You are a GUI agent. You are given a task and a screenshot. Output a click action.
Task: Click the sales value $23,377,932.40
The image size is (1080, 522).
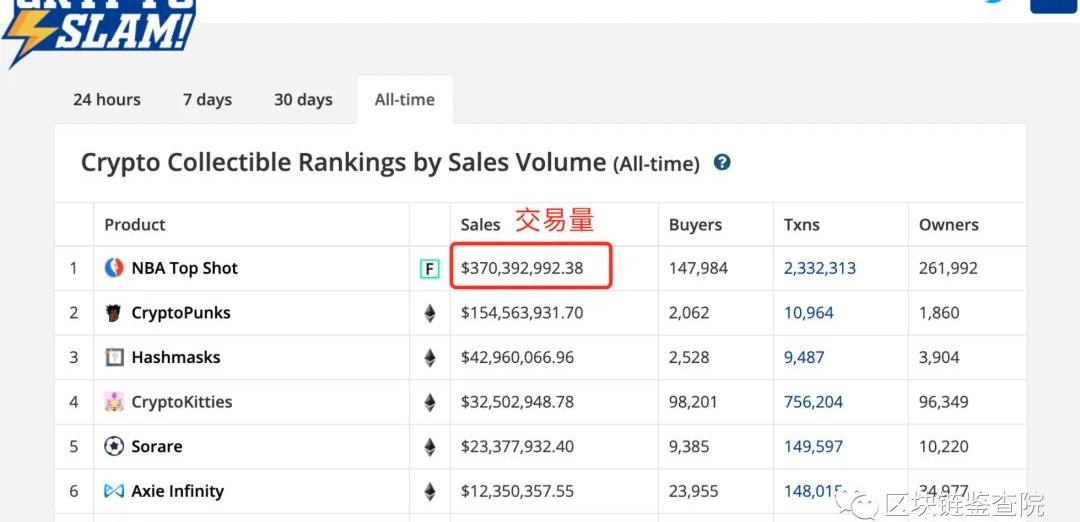click(517, 447)
